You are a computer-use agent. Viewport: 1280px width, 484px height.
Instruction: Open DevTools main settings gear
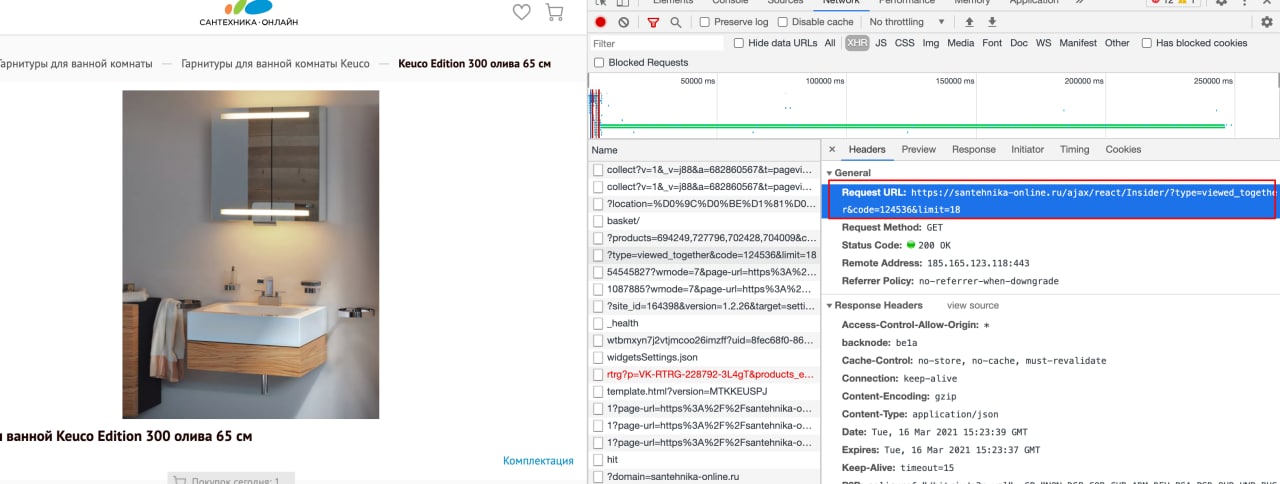(x=1221, y=2)
